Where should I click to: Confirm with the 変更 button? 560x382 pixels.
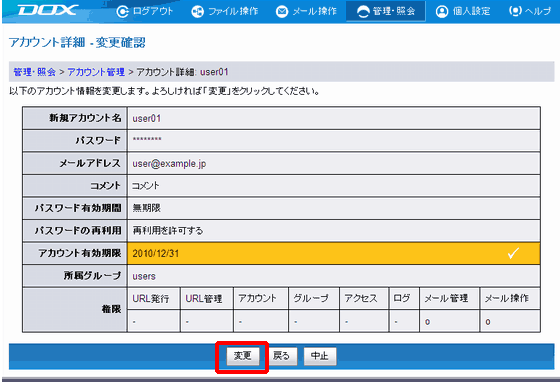[x=243, y=356]
